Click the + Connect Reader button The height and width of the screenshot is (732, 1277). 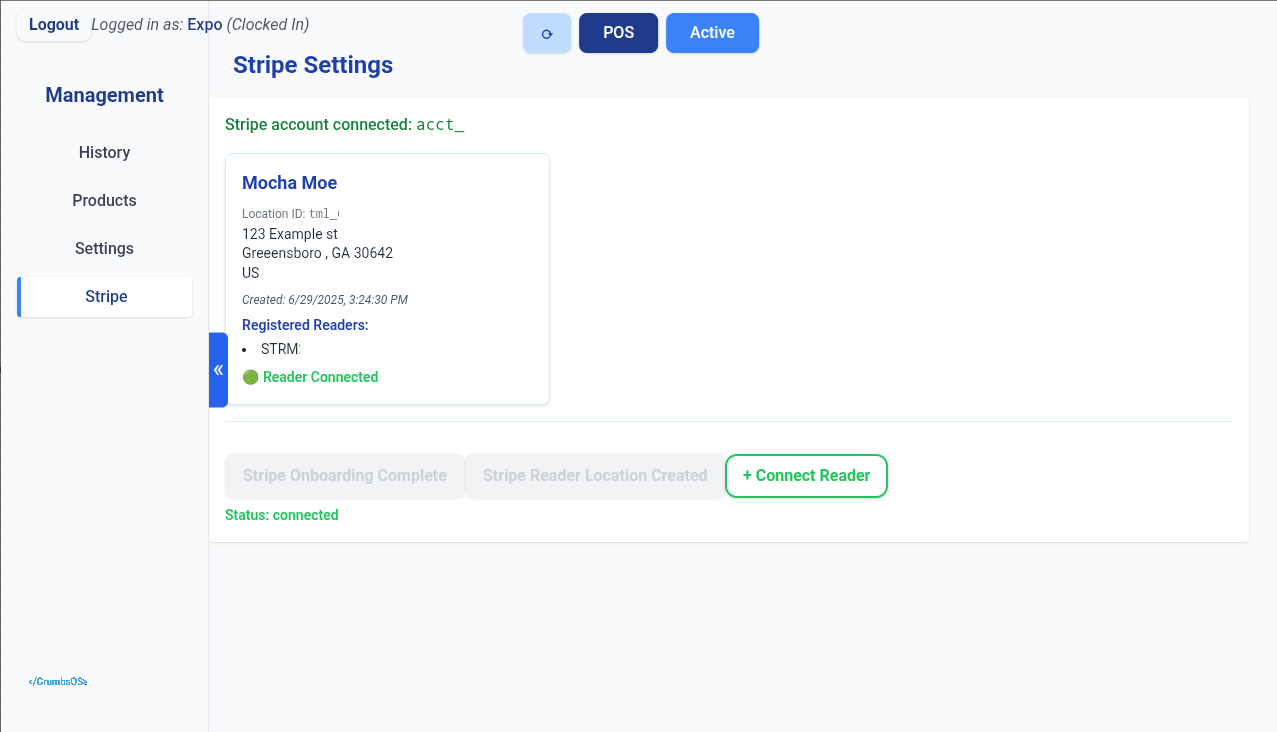coord(806,476)
